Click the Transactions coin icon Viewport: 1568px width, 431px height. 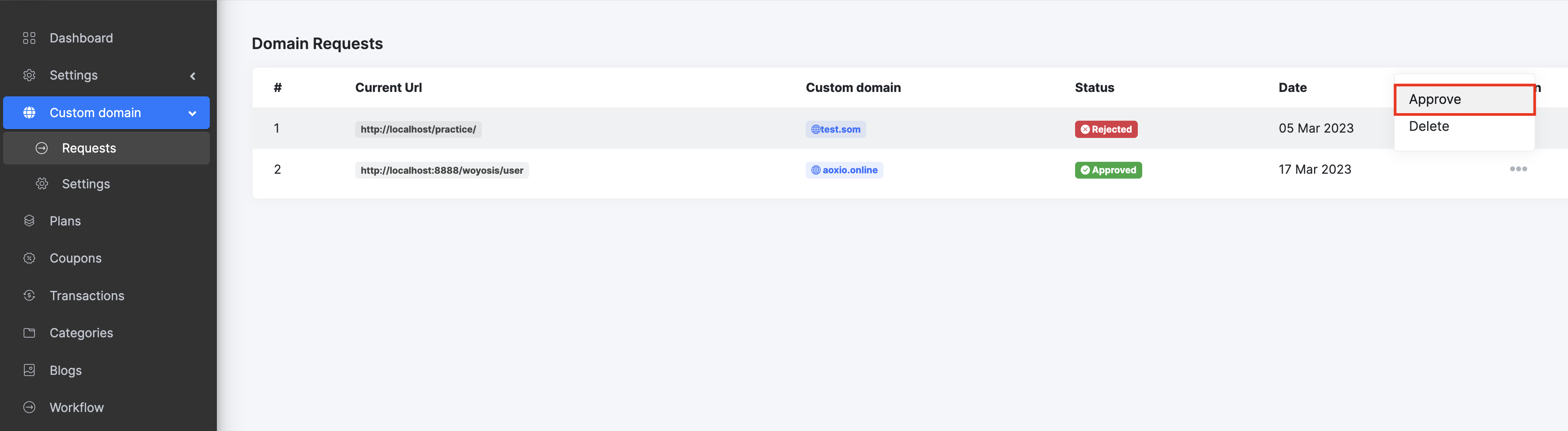coord(29,296)
